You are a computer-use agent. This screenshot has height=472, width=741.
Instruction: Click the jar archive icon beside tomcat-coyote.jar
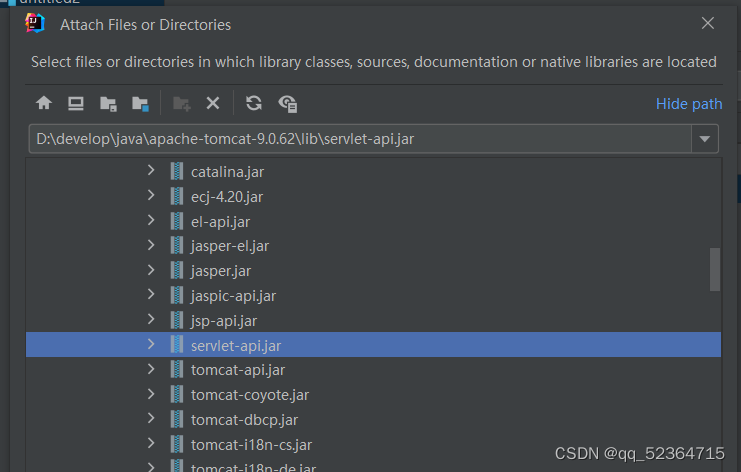click(177, 394)
